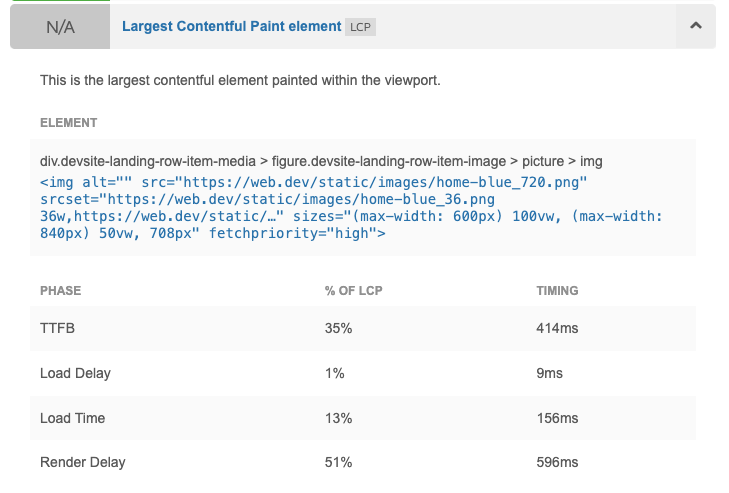Click the 596ms Render Delay timing
This screenshot has width=729, height=493.
click(x=556, y=463)
